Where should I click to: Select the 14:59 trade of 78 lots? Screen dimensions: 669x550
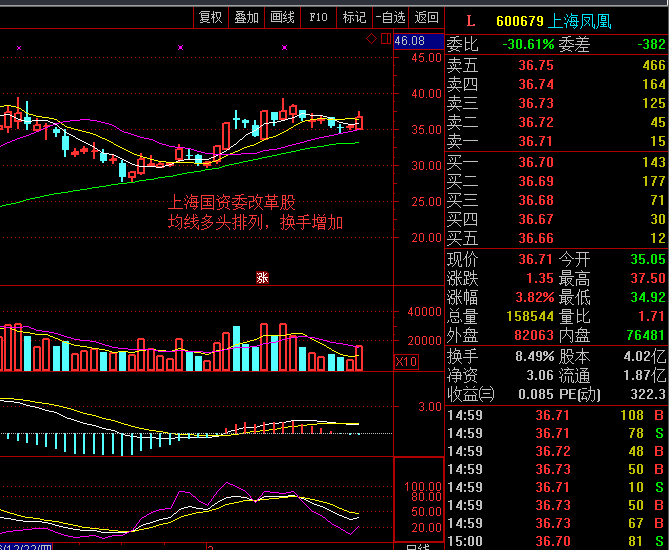pos(556,434)
